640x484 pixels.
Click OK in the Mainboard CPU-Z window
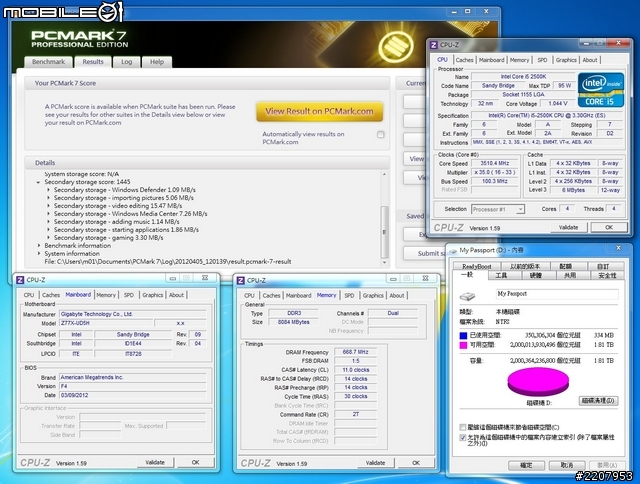pos(196,462)
